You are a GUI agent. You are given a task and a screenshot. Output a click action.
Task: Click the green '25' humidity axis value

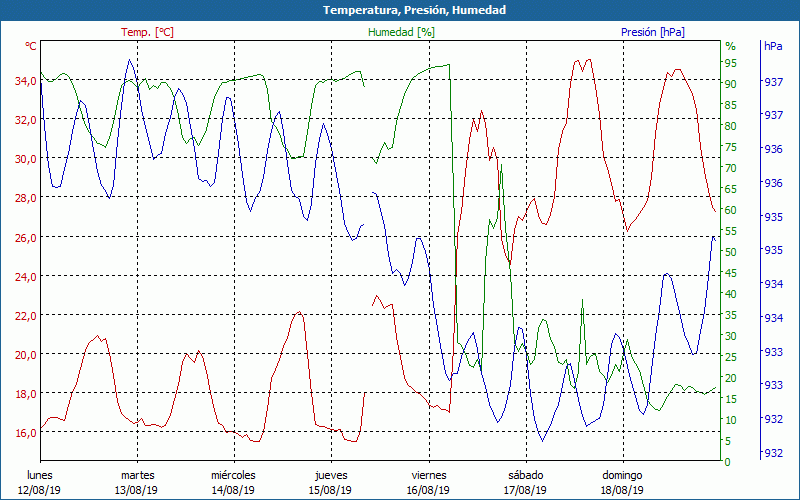point(731,357)
